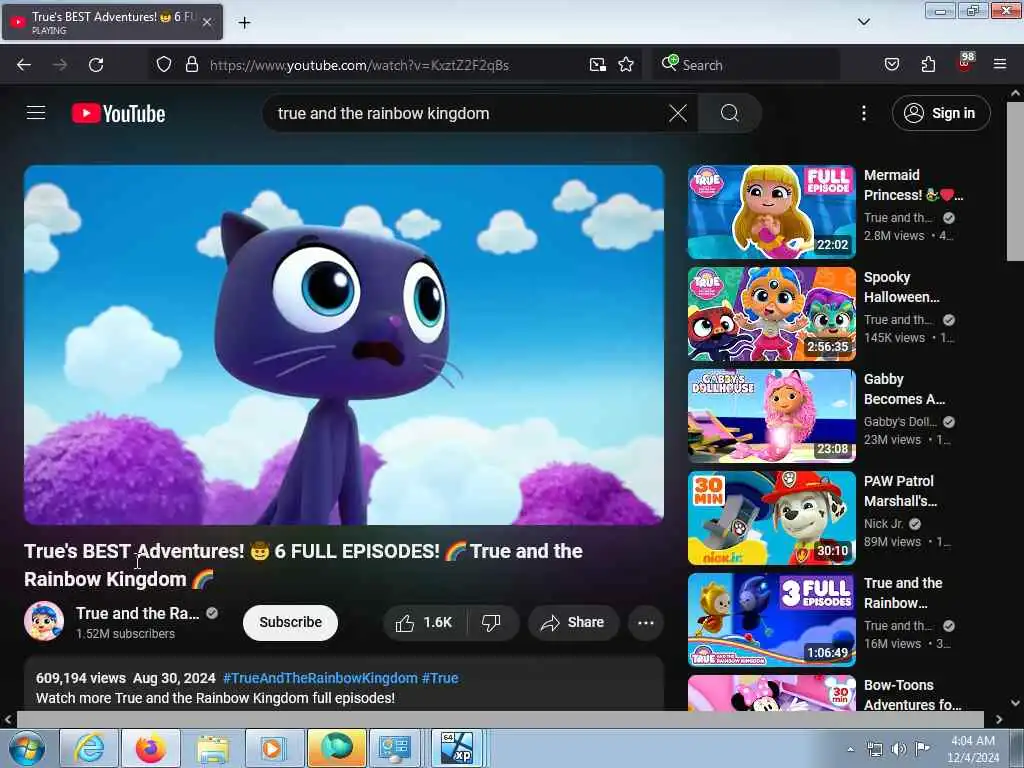Image resolution: width=1024 pixels, height=768 pixels.
Task: Click the extension icon with 98 badge
Action: (965, 62)
